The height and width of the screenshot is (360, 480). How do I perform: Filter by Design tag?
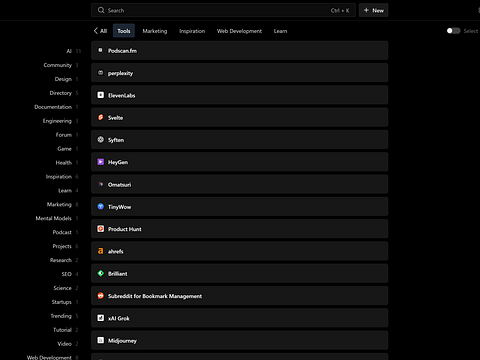[x=63, y=79]
